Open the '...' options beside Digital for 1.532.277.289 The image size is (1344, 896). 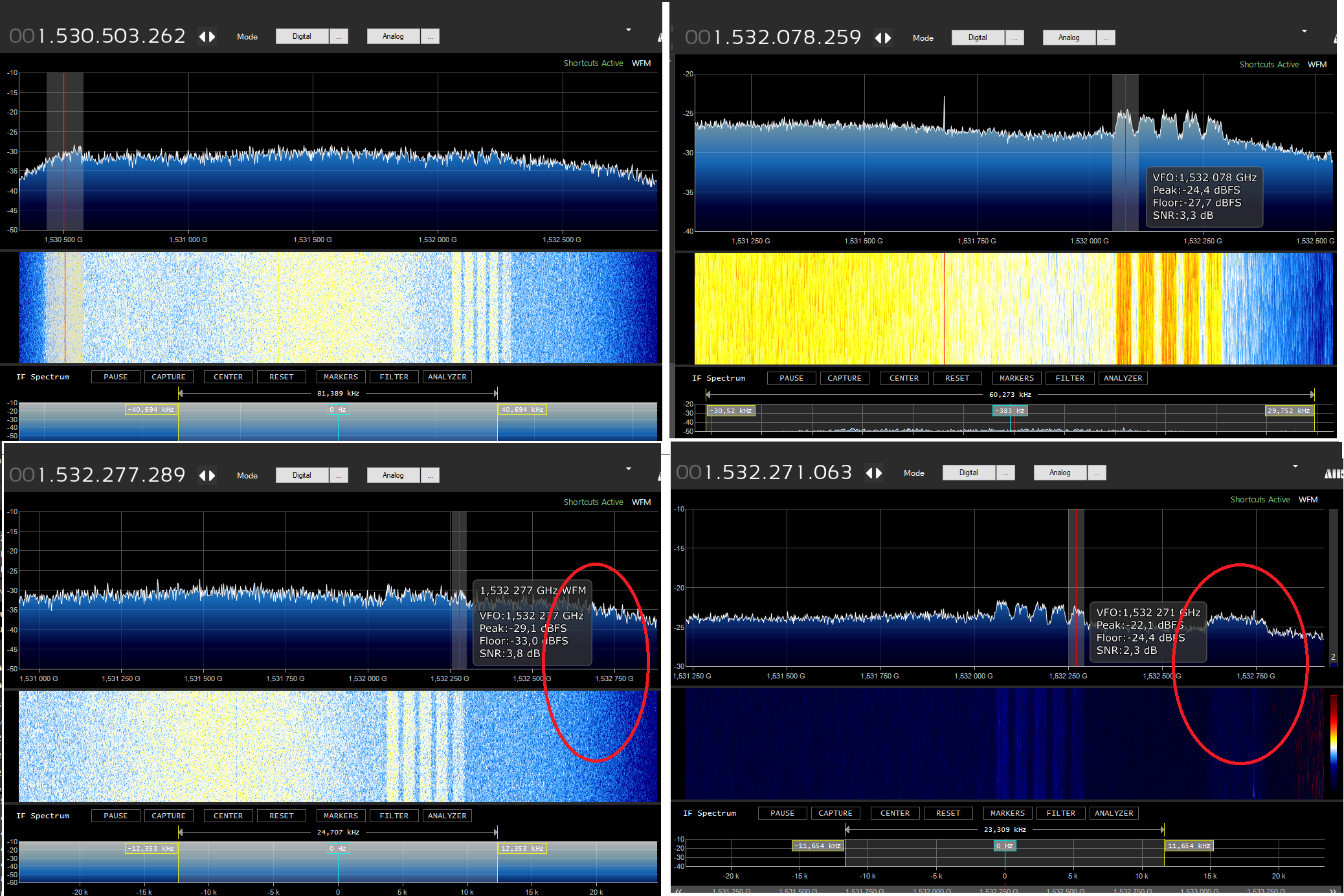(339, 476)
